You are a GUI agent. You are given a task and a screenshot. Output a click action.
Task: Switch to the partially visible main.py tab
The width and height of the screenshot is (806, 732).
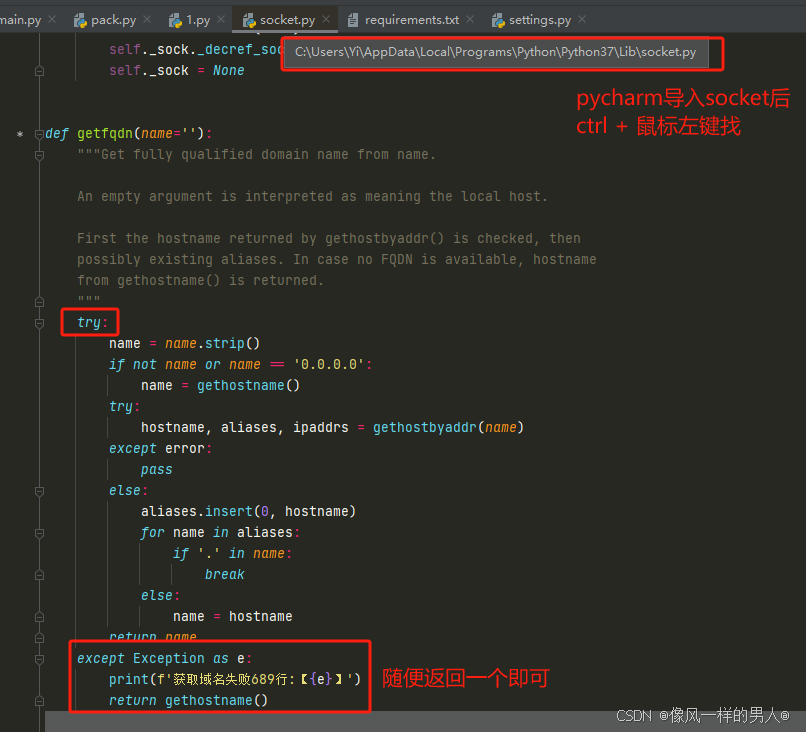(x=21, y=20)
